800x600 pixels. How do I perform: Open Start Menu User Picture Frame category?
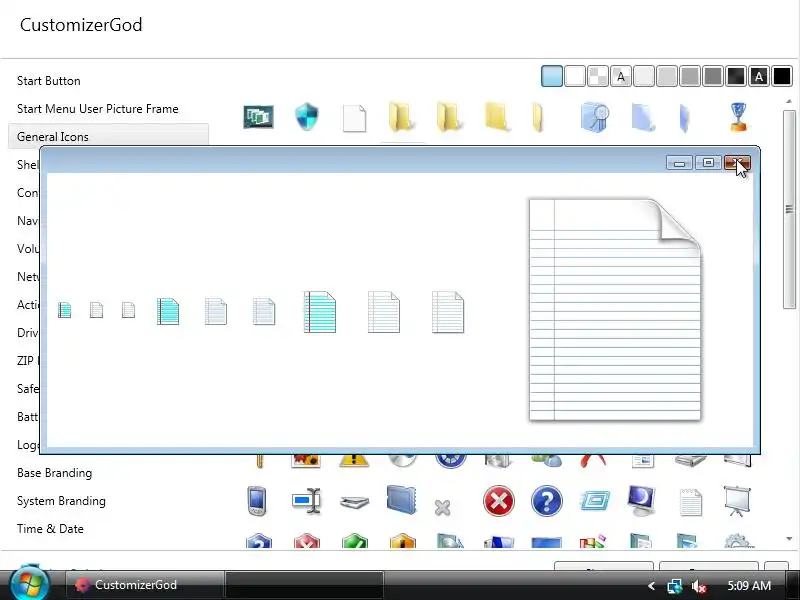(97, 109)
